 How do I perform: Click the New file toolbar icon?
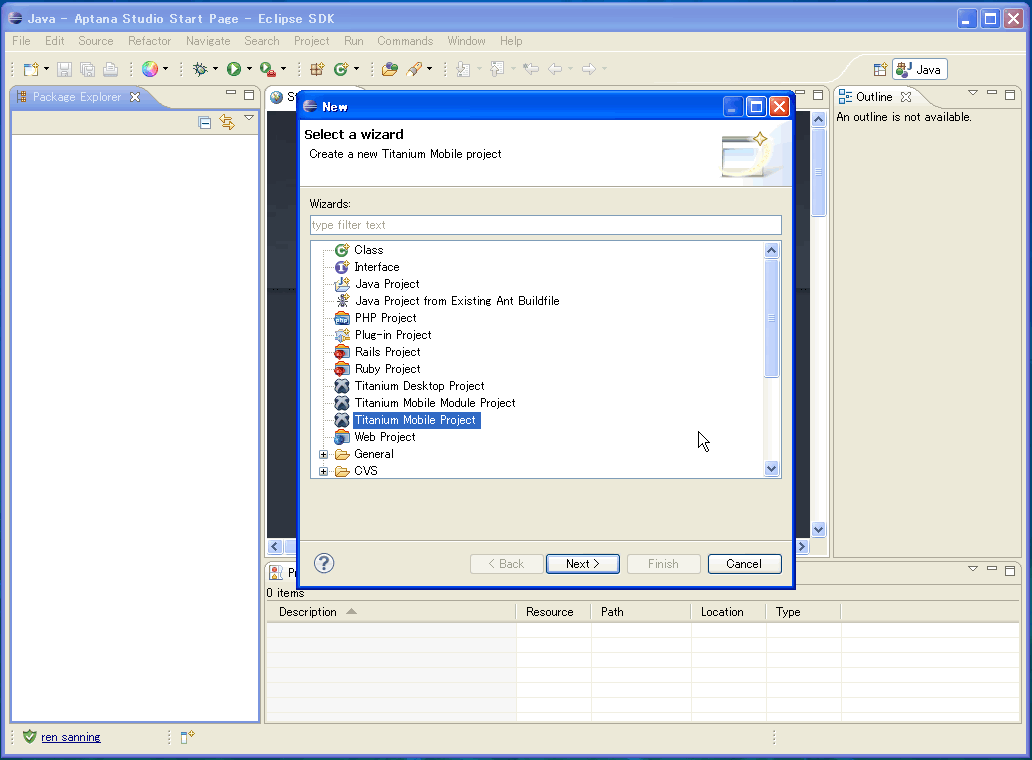[x=30, y=69]
